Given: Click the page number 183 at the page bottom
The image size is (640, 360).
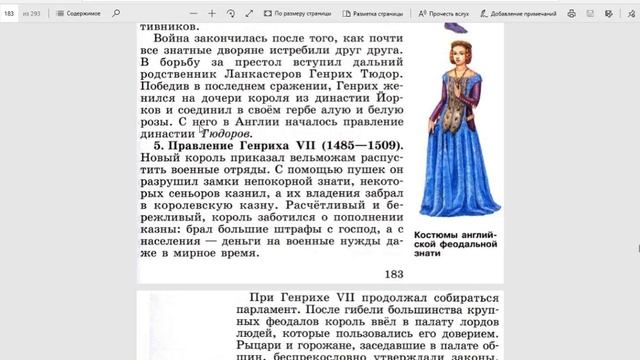Looking at the screenshot, I should [x=394, y=274].
